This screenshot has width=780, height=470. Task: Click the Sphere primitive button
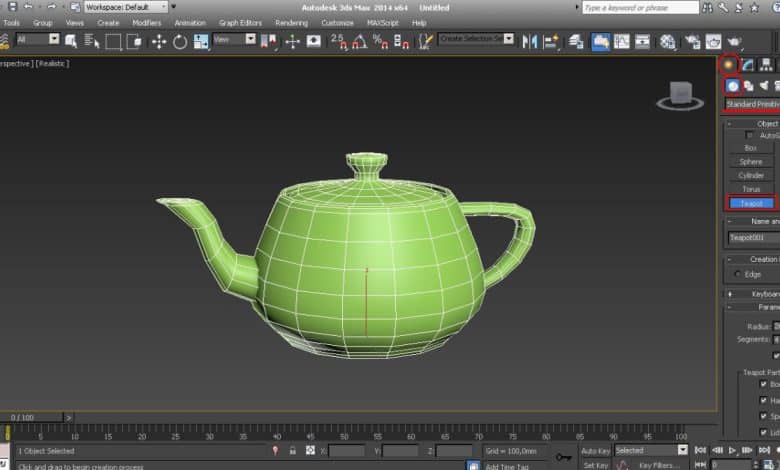751,162
